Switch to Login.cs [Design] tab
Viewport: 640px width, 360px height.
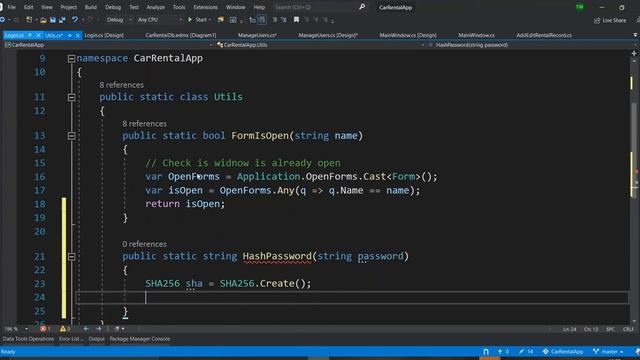coord(104,36)
